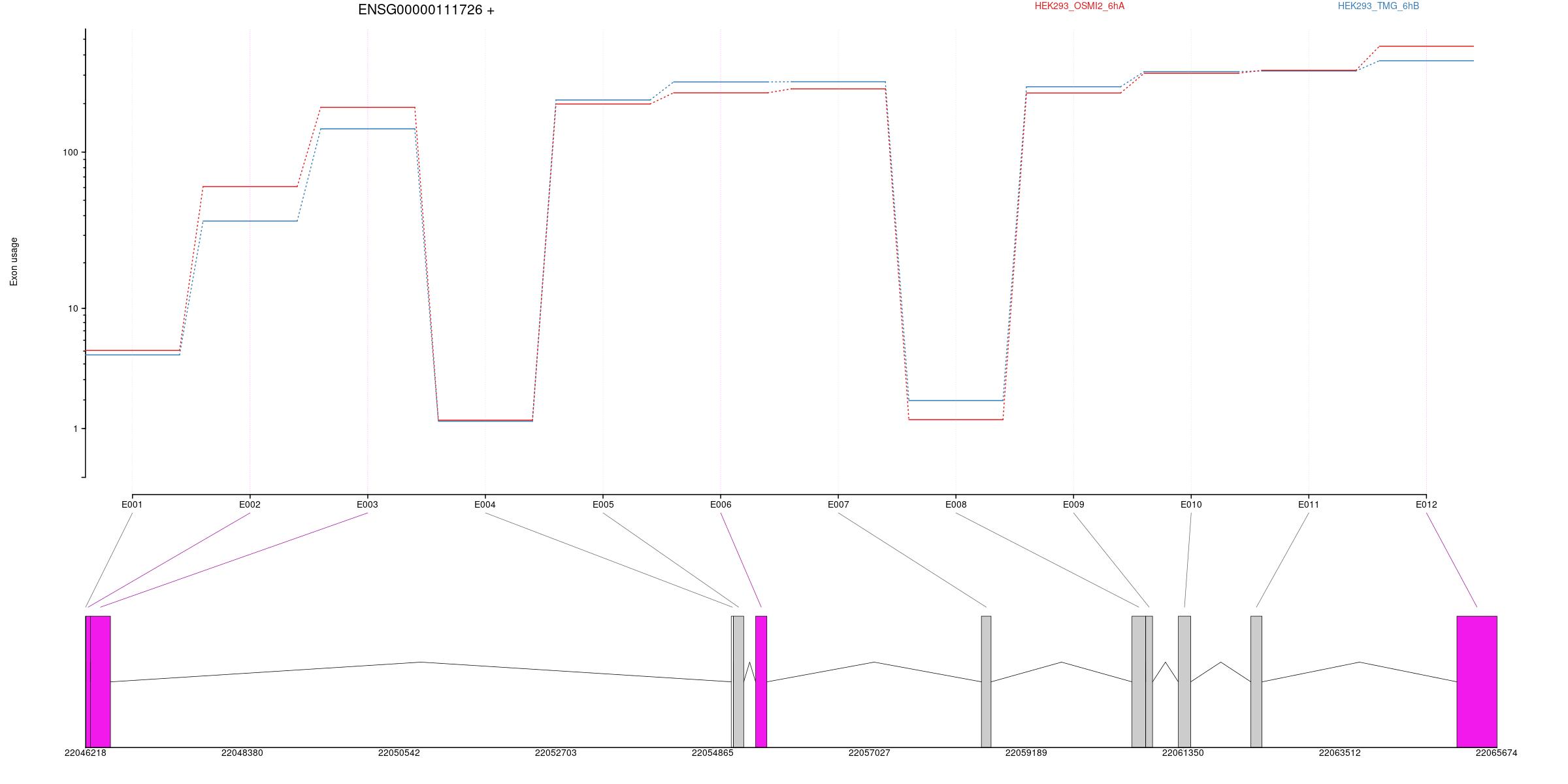Click the E005 axis label
The height and width of the screenshot is (784, 1568).
tap(603, 504)
